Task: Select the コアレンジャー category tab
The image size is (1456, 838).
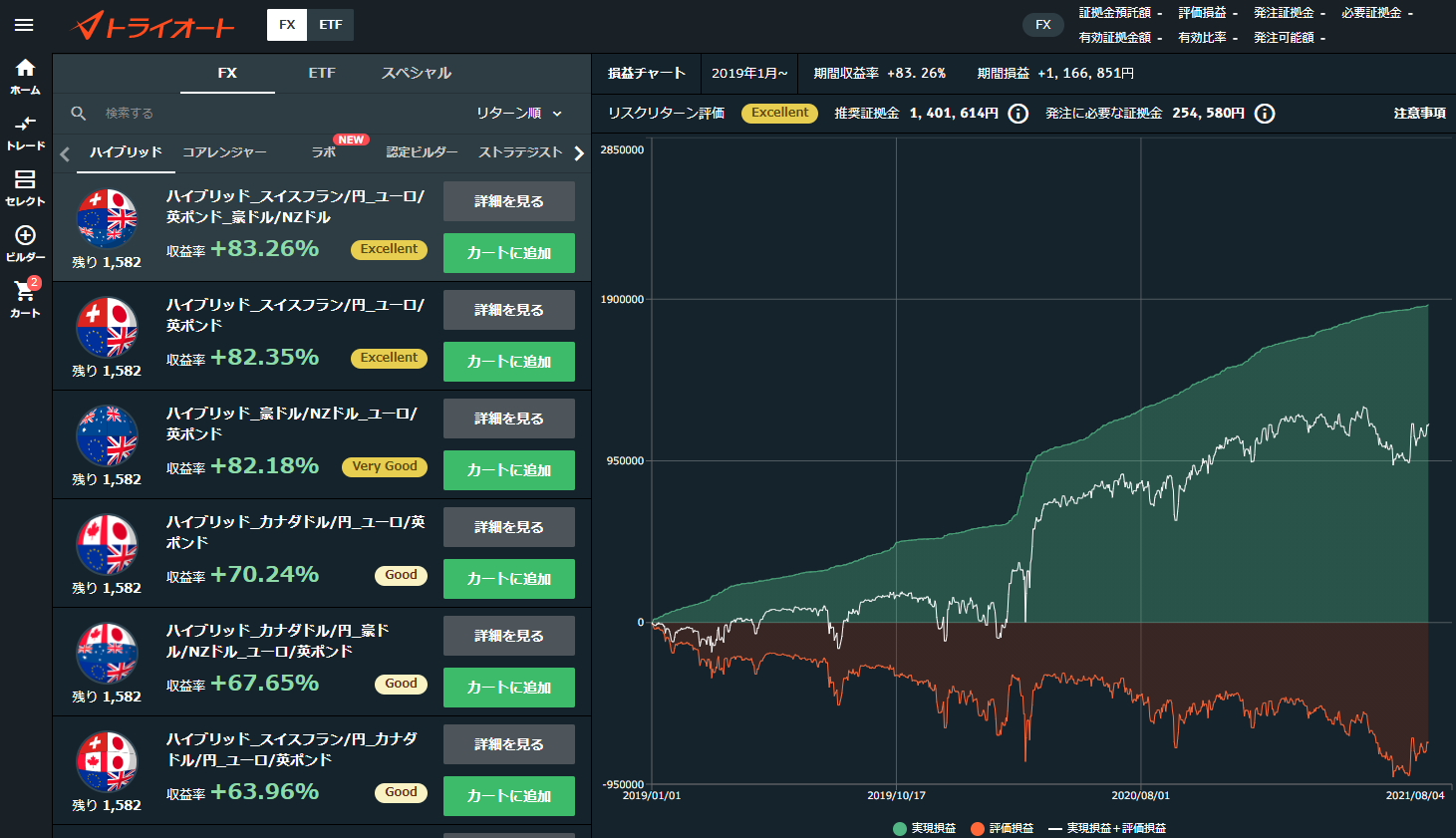Action: point(224,152)
